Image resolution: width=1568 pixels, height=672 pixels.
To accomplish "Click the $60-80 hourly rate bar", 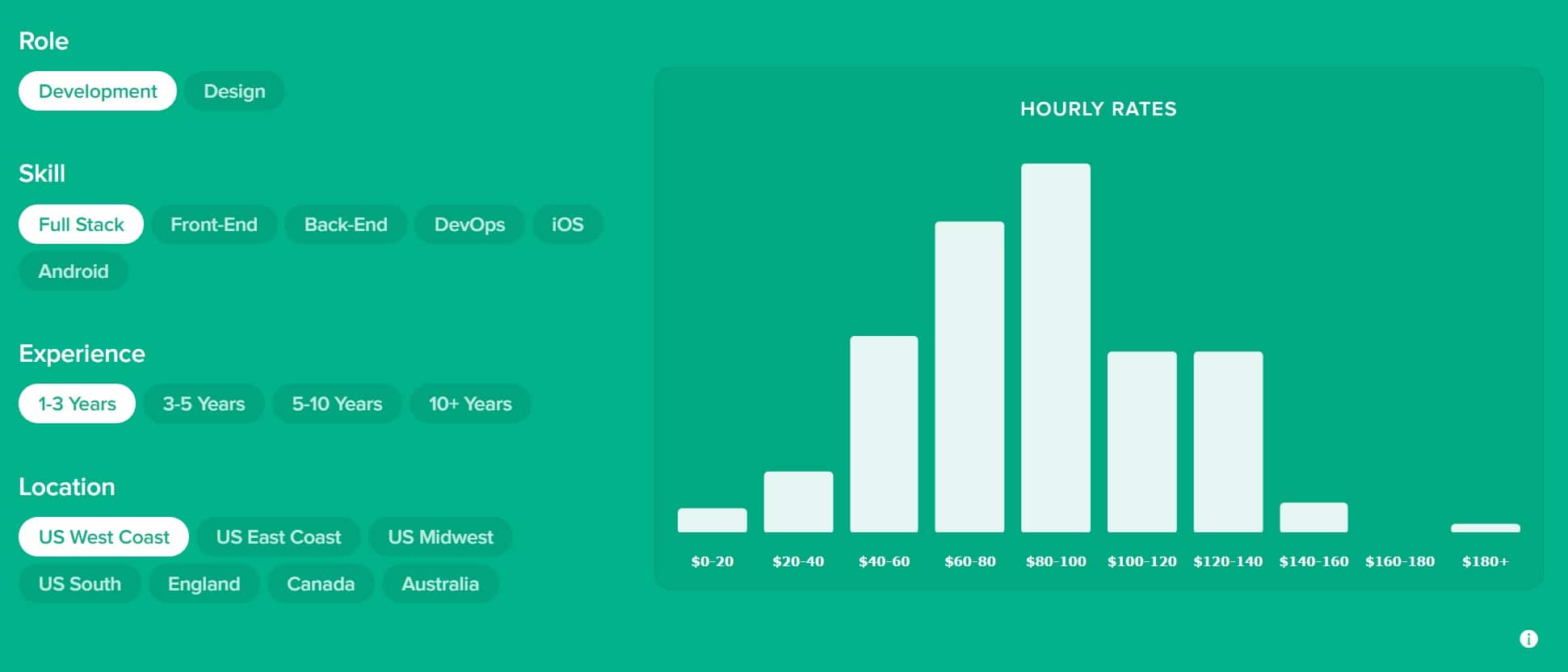I will click(x=969, y=376).
